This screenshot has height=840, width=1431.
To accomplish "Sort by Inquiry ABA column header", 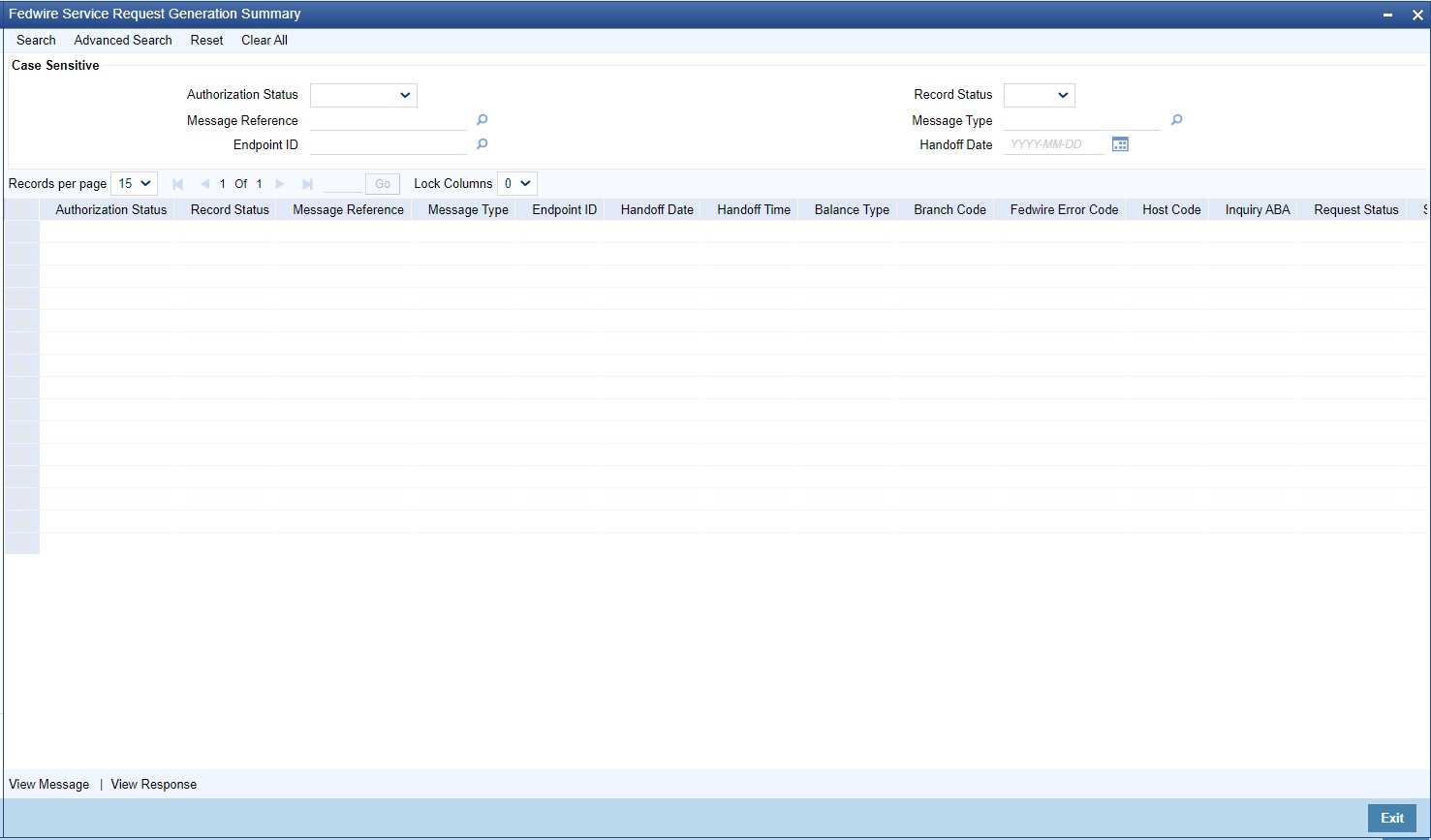I will click(x=1258, y=210).
